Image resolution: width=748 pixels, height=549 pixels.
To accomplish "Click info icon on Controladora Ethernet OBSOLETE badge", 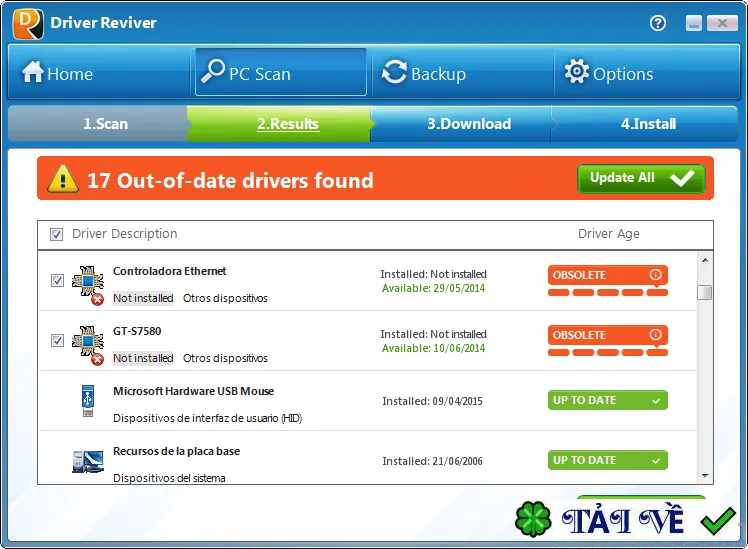I will (x=655, y=274).
